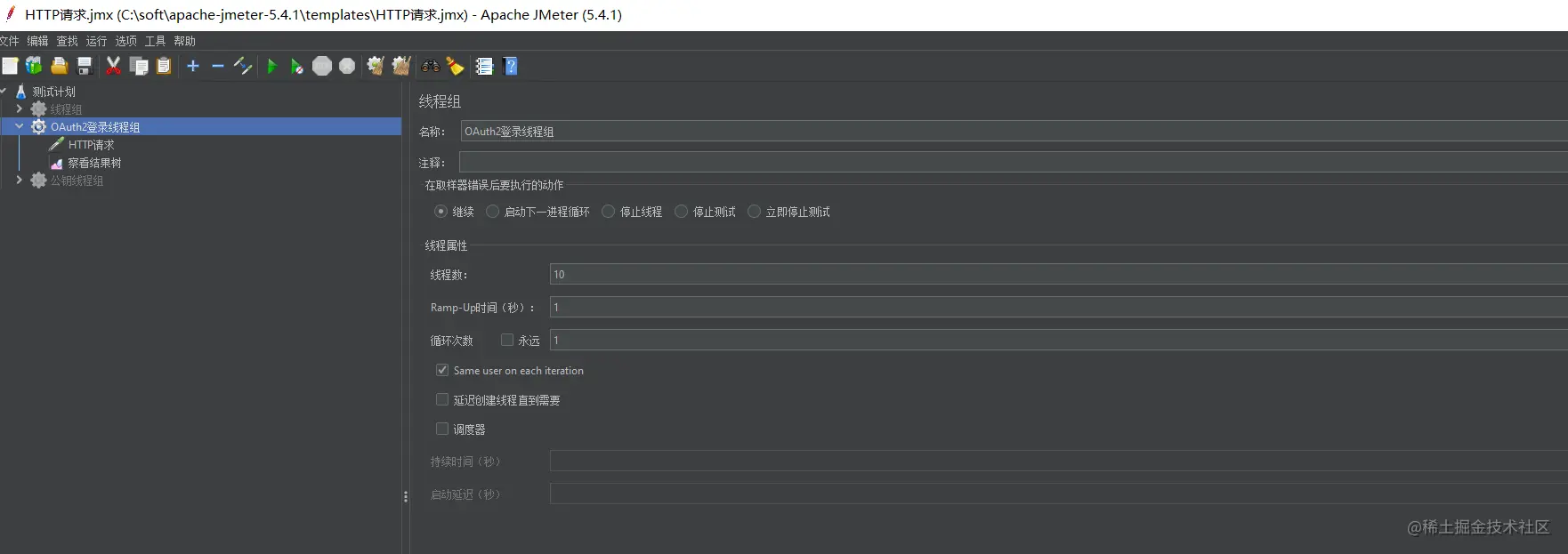Save the test plan with the floppy disk icon
Screen dimensions: 1568x554
pos(85,66)
